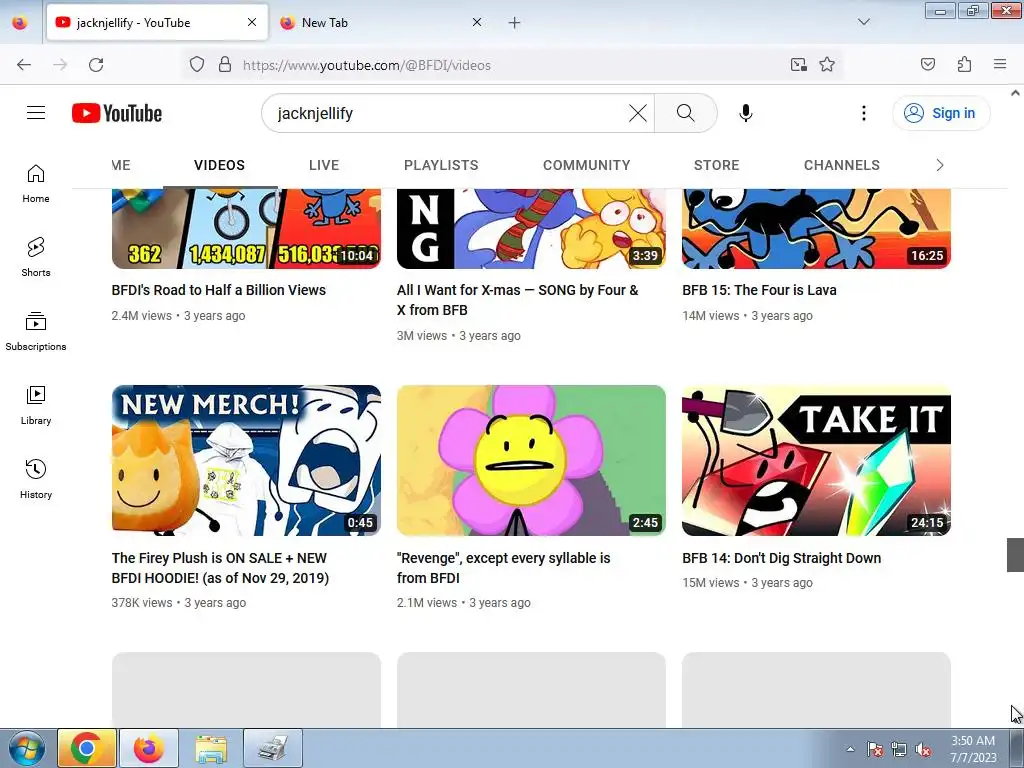Open BFB 14: Don't Dig Straight Down title
Screen dimensions: 1024x768
pyautogui.click(x=782, y=558)
